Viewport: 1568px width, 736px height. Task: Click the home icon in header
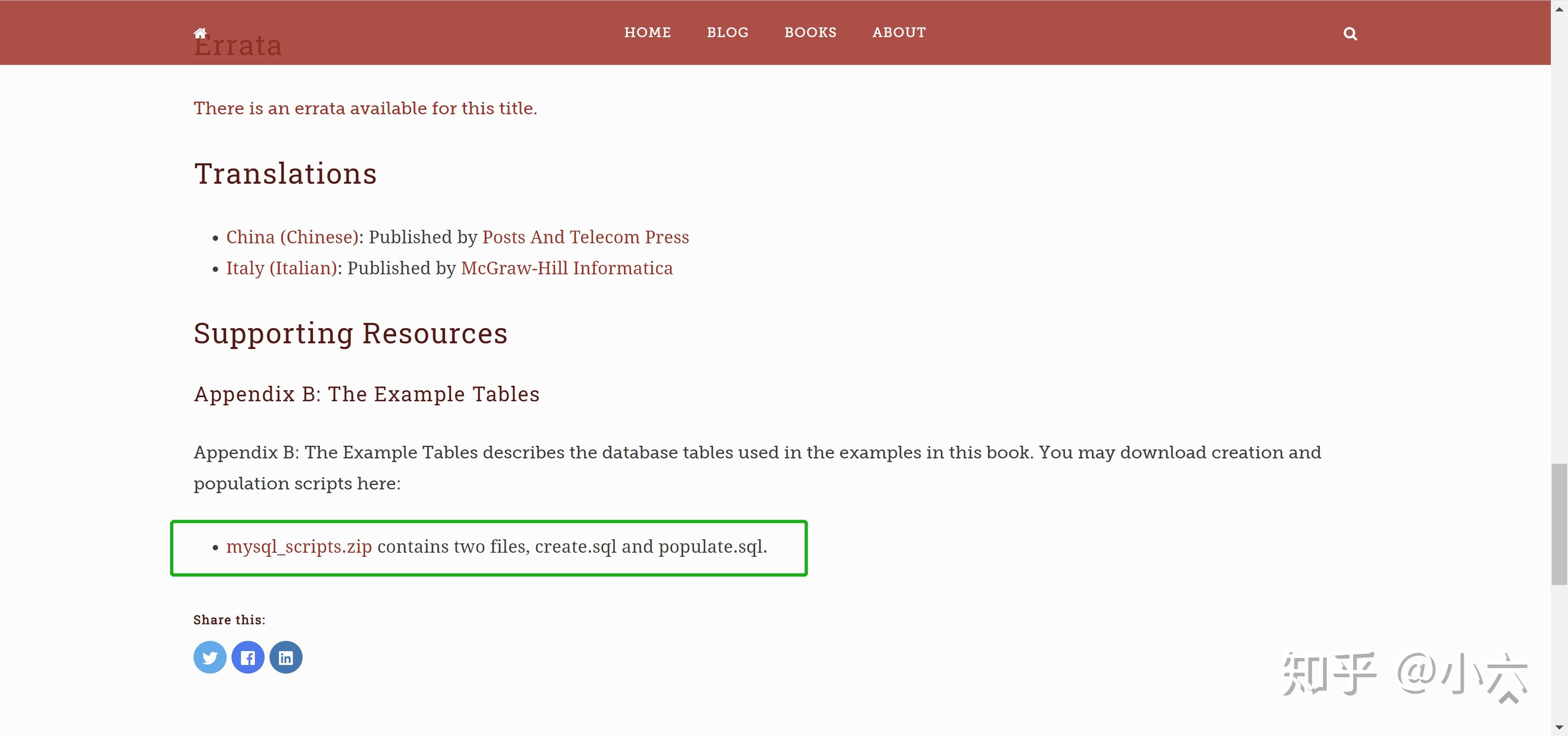[x=200, y=33]
